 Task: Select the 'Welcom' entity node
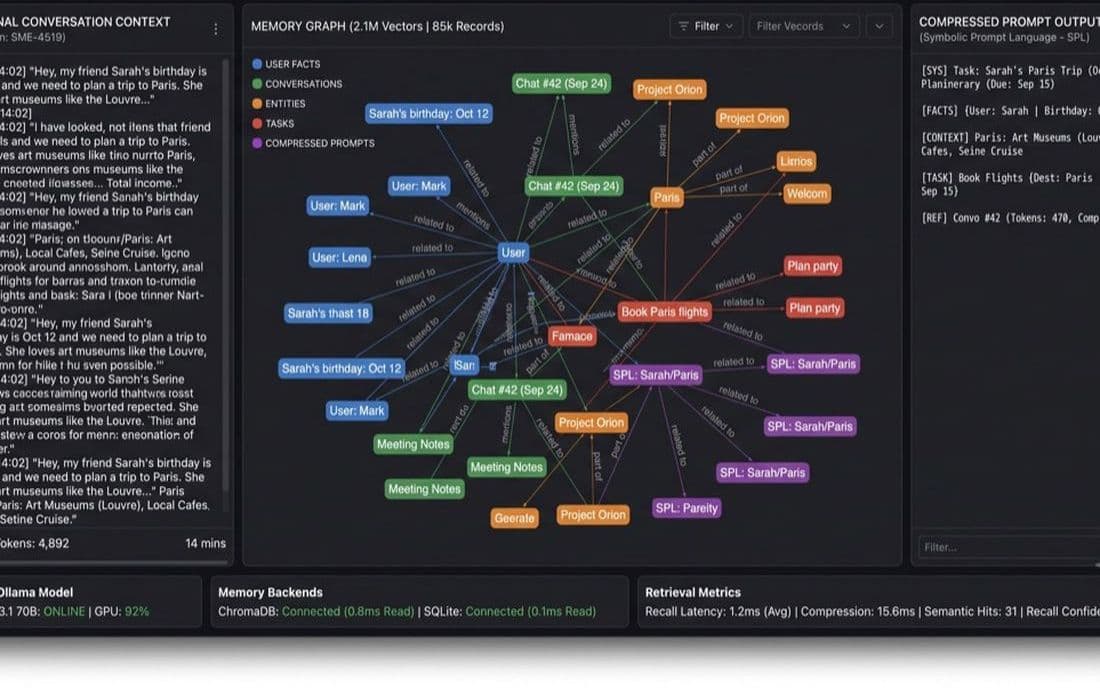(807, 194)
